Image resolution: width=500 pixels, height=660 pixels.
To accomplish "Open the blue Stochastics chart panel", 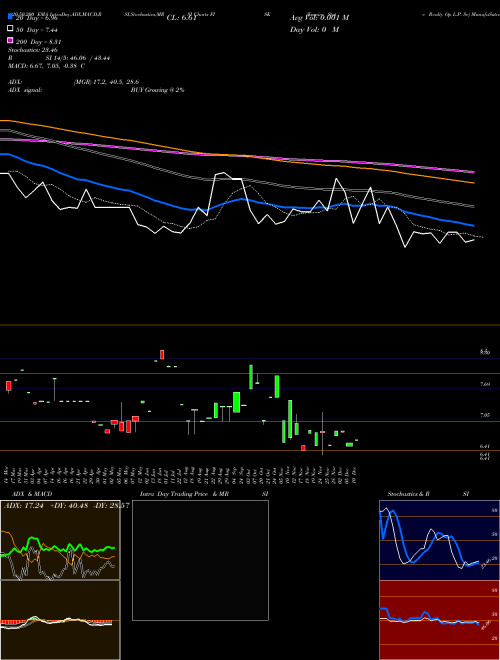I will coord(439,540).
